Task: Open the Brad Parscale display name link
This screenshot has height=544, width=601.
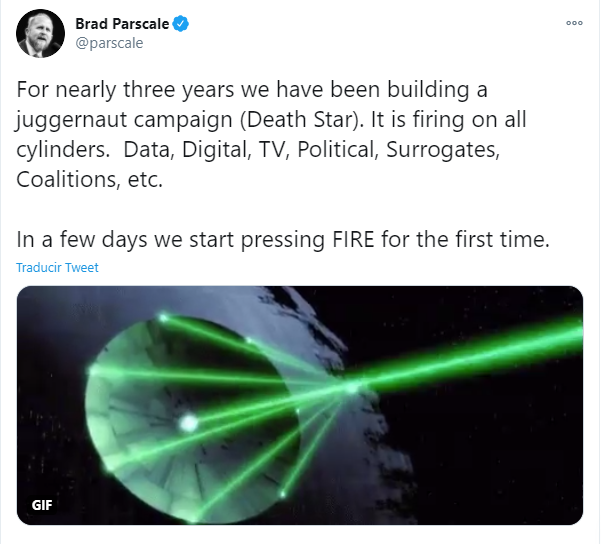Action: (x=122, y=23)
